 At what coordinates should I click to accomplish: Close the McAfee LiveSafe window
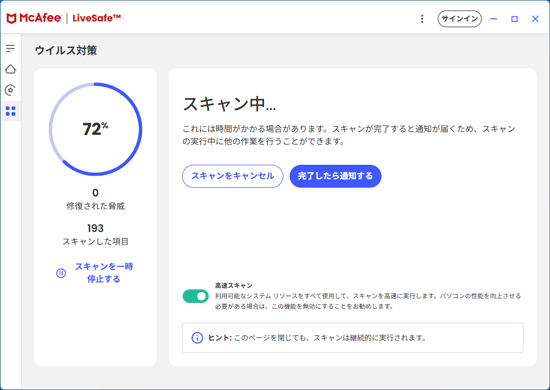535,19
